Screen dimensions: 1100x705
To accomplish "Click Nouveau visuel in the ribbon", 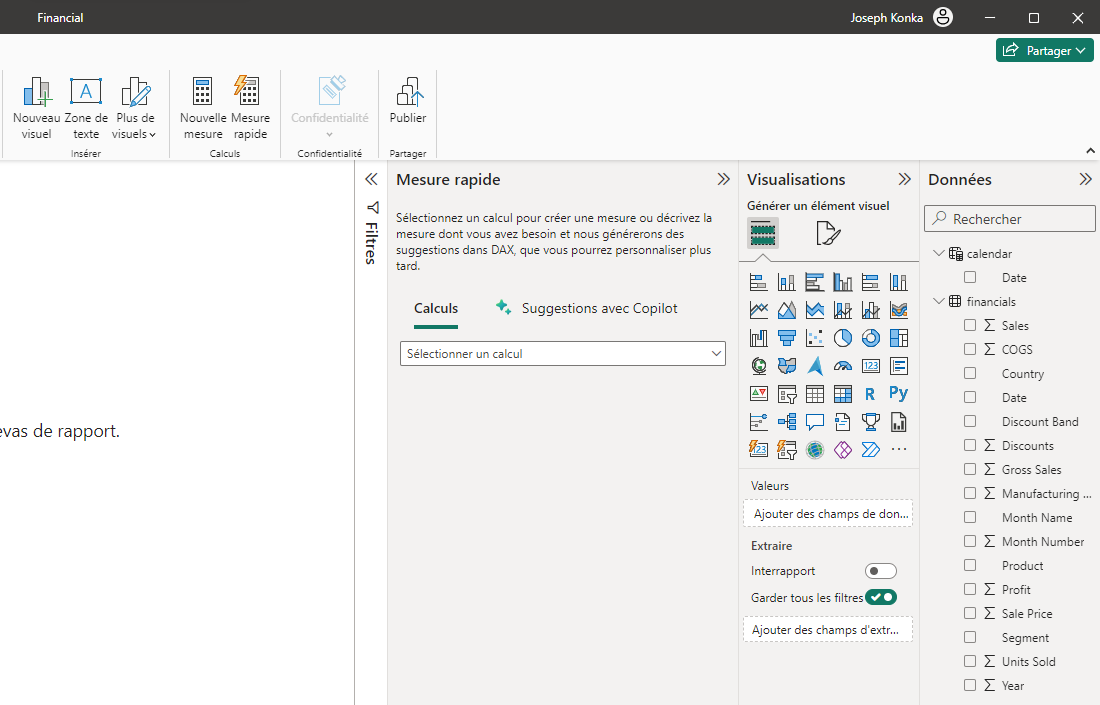I will tap(36, 111).
